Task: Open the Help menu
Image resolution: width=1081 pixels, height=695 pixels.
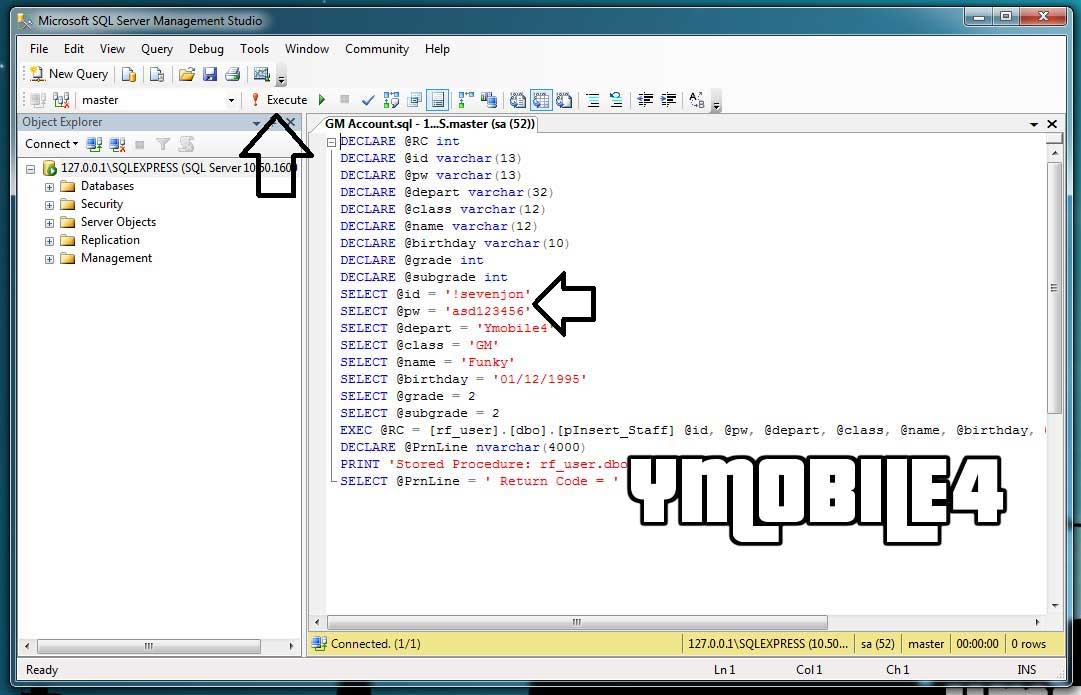Action: [437, 49]
